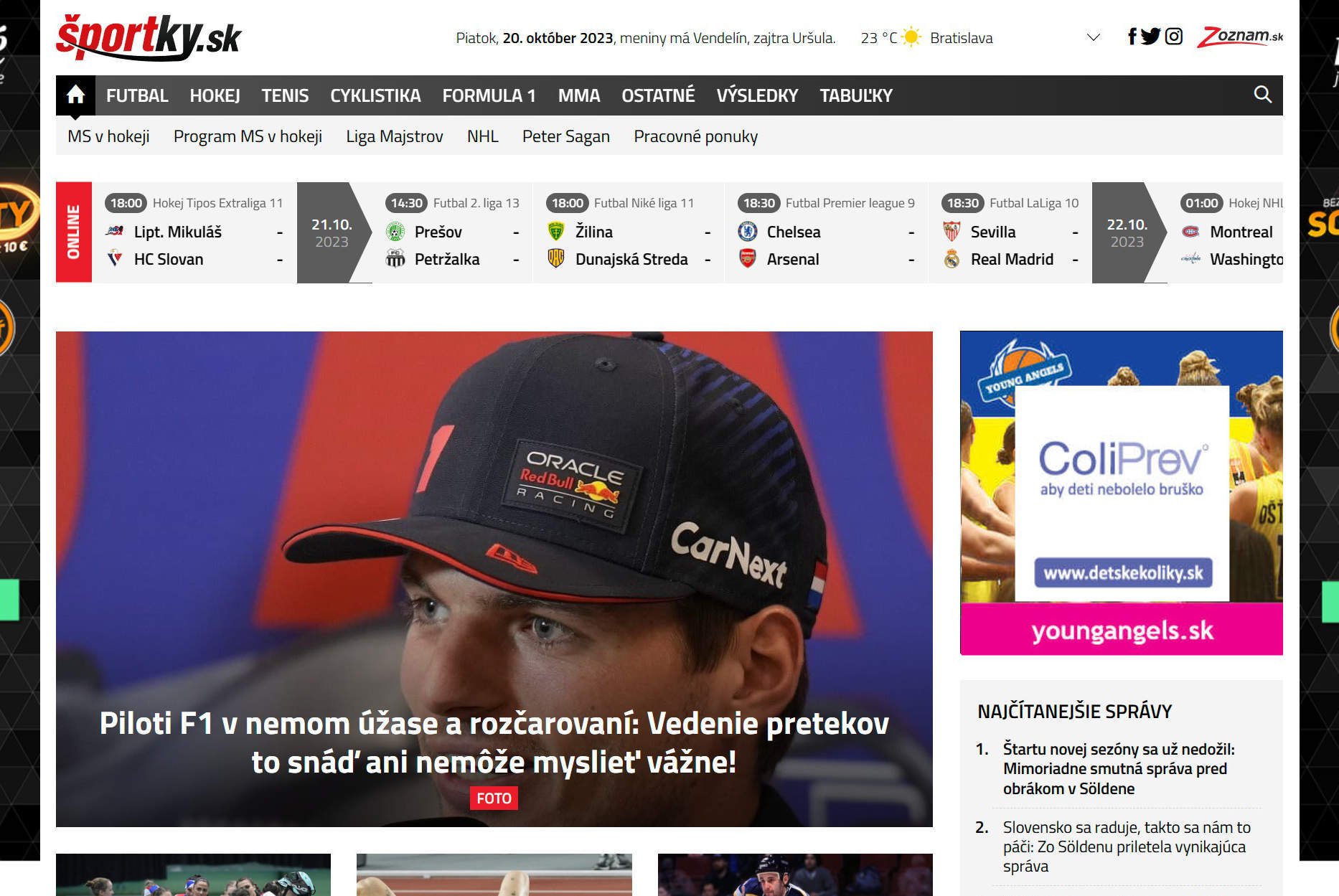This screenshot has height=896, width=1339.
Task: Visit the Facebook page icon
Action: [x=1132, y=37]
